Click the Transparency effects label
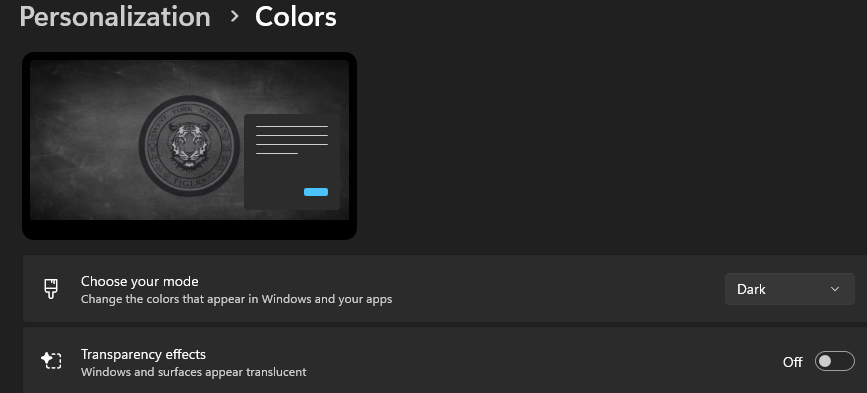This screenshot has height=393, width=867. point(143,354)
